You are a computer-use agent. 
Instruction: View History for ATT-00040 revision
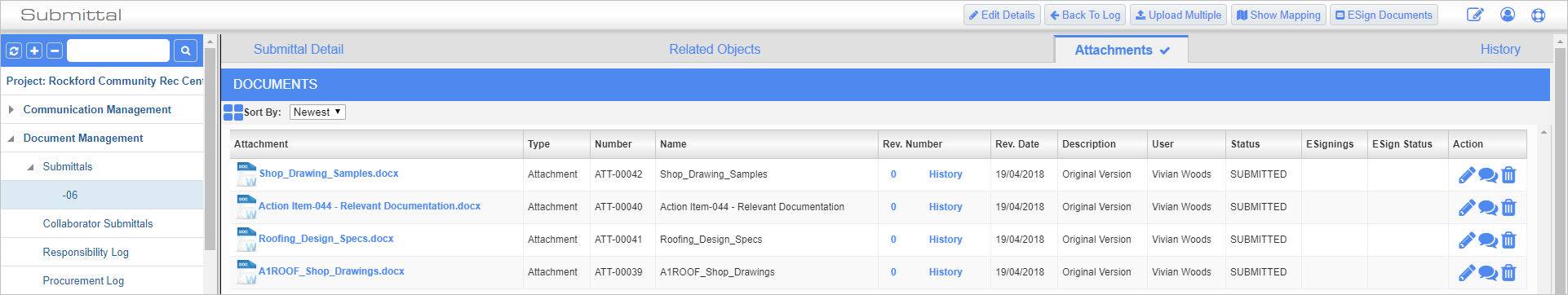click(946, 207)
